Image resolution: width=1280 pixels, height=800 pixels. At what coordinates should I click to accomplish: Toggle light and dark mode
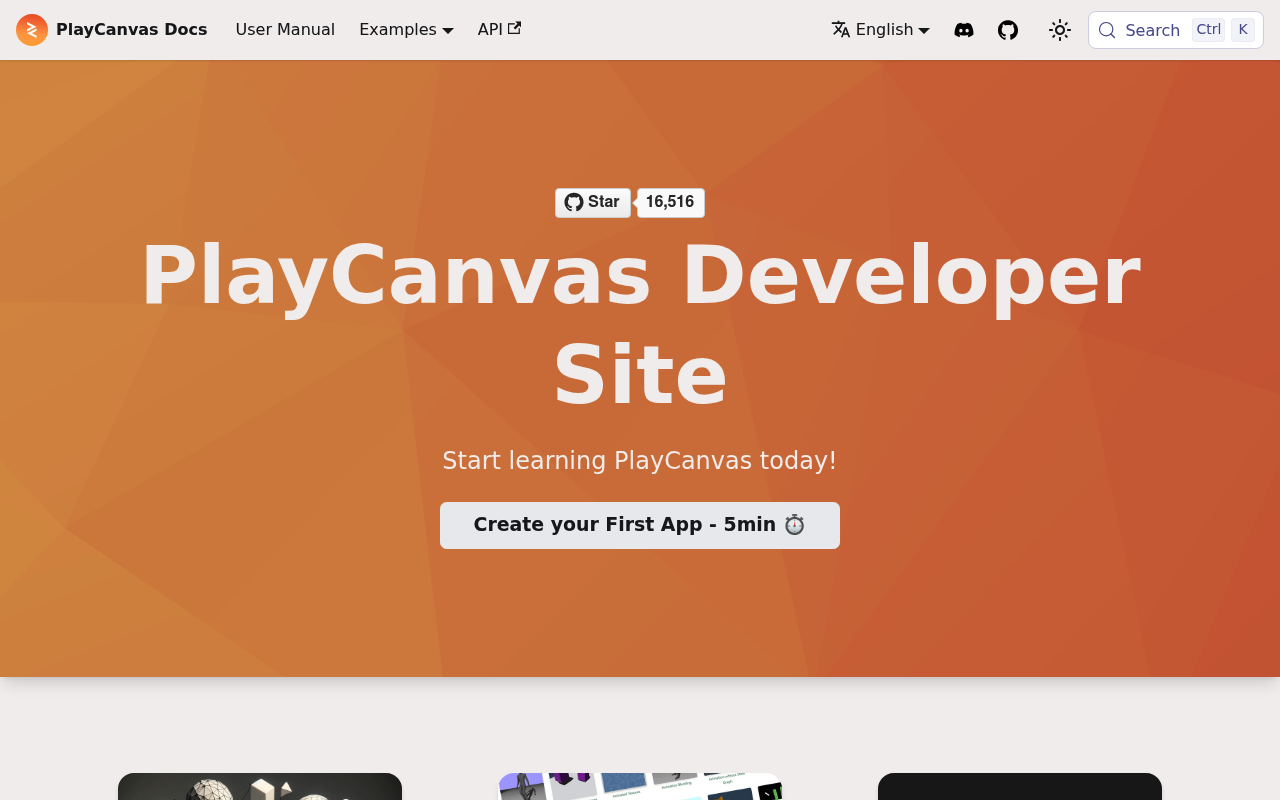[1060, 30]
